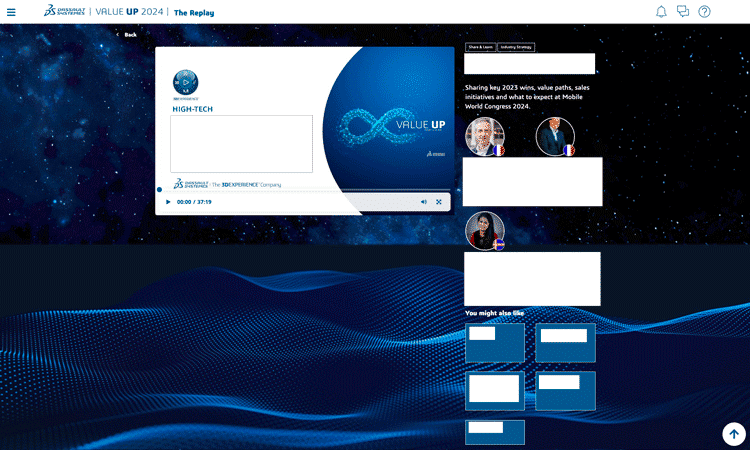Viewport: 750px width, 450px height.
Task: Open first recommended video in top row
Action: tap(495, 343)
